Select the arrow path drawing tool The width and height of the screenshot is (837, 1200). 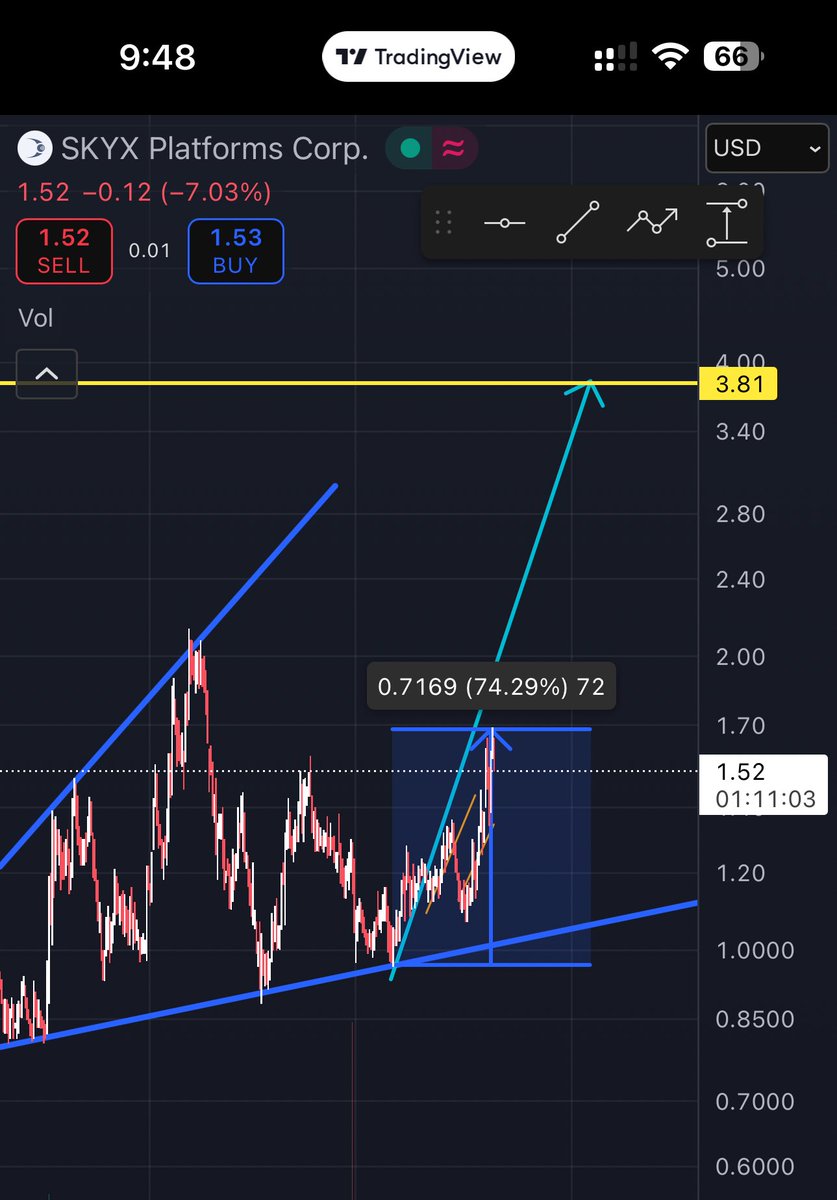click(652, 221)
